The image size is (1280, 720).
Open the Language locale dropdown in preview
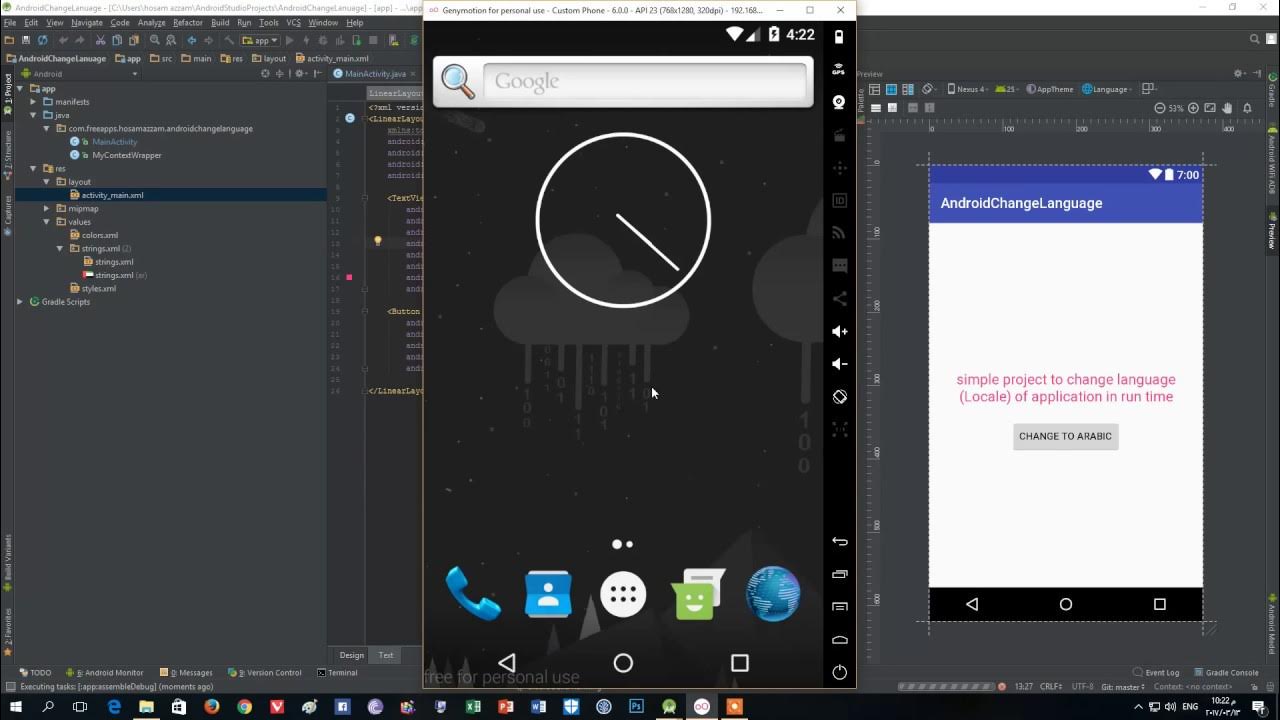1106,89
